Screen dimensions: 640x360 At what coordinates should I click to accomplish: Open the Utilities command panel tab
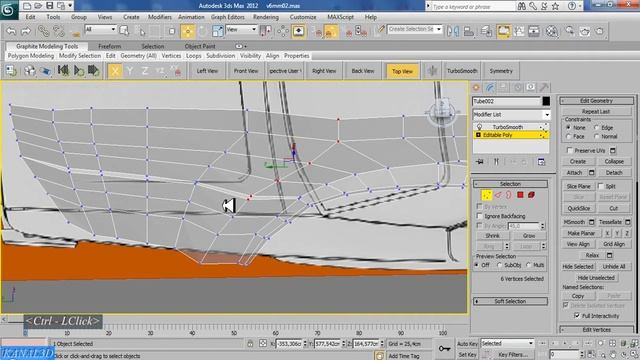pyautogui.click(x=544, y=87)
